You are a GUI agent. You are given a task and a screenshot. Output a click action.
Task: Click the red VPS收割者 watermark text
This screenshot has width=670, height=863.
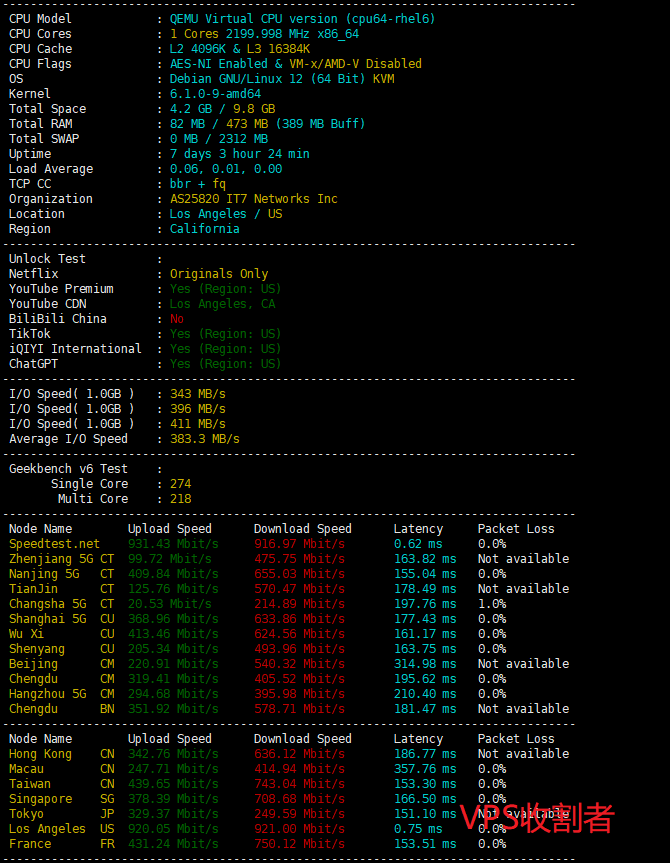pyautogui.click(x=536, y=817)
